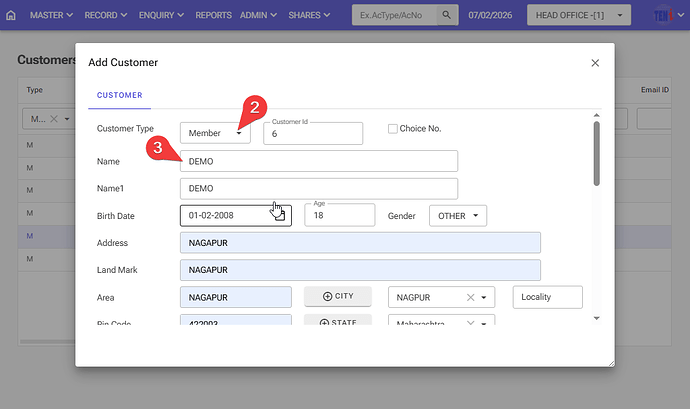Click the search magnifier icon

[x=447, y=16]
